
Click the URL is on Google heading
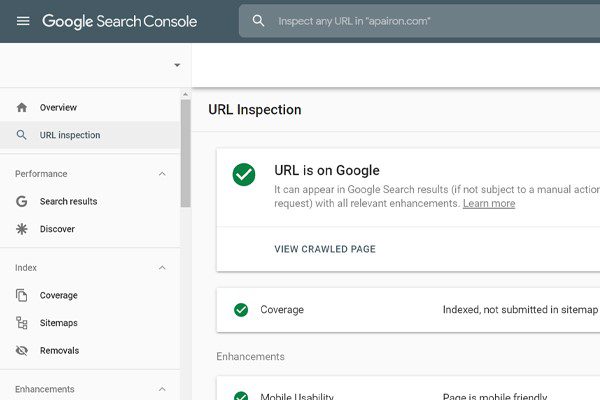pyautogui.click(x=327, y=170)
